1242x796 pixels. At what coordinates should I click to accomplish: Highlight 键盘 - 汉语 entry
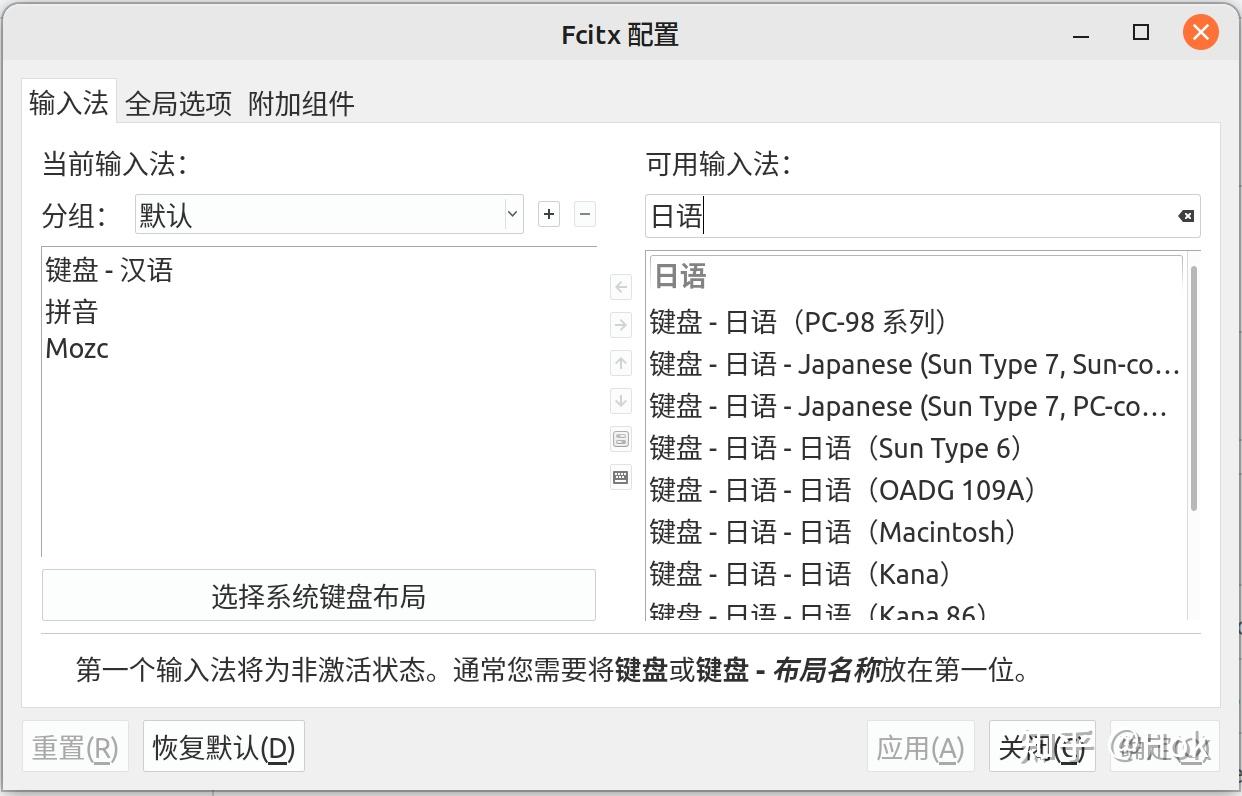pyautogui.click(x=109, y=271)
